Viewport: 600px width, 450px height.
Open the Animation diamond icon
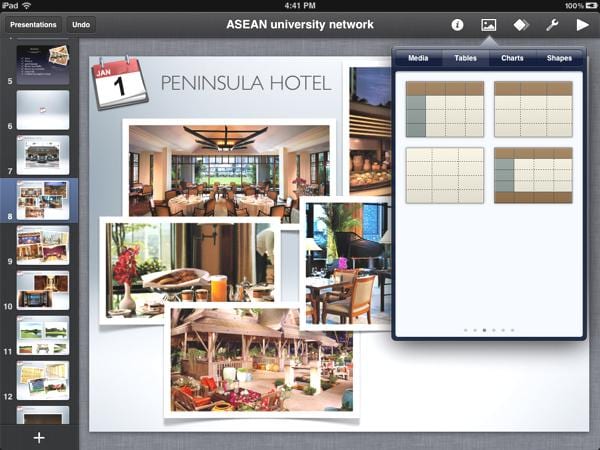(520, 25)
